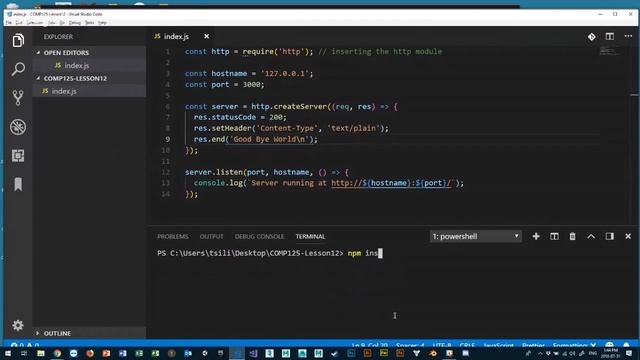Click the http URL link in console.log line
The image size is (640, 360).
(x=391, y=183)
